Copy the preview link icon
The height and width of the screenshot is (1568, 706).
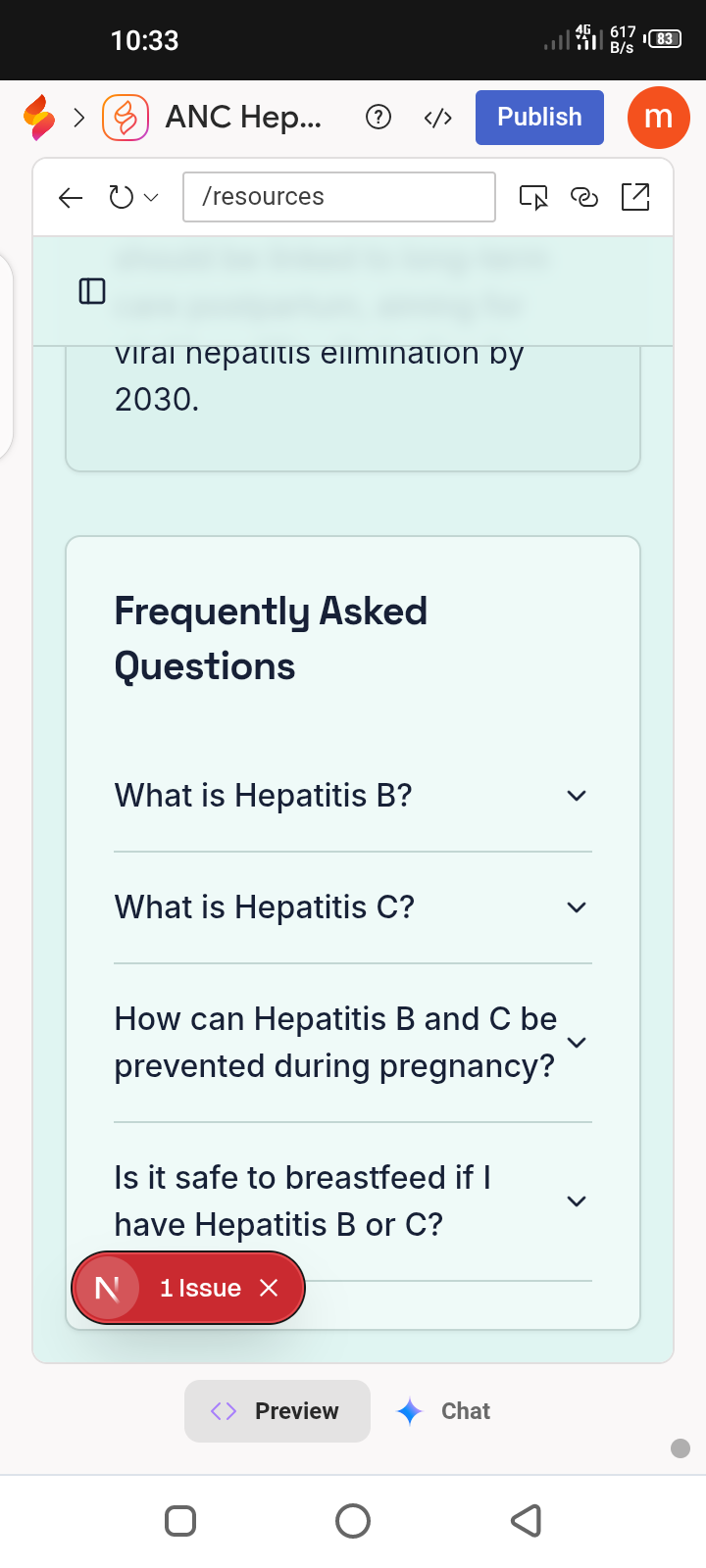coord(584,197)
